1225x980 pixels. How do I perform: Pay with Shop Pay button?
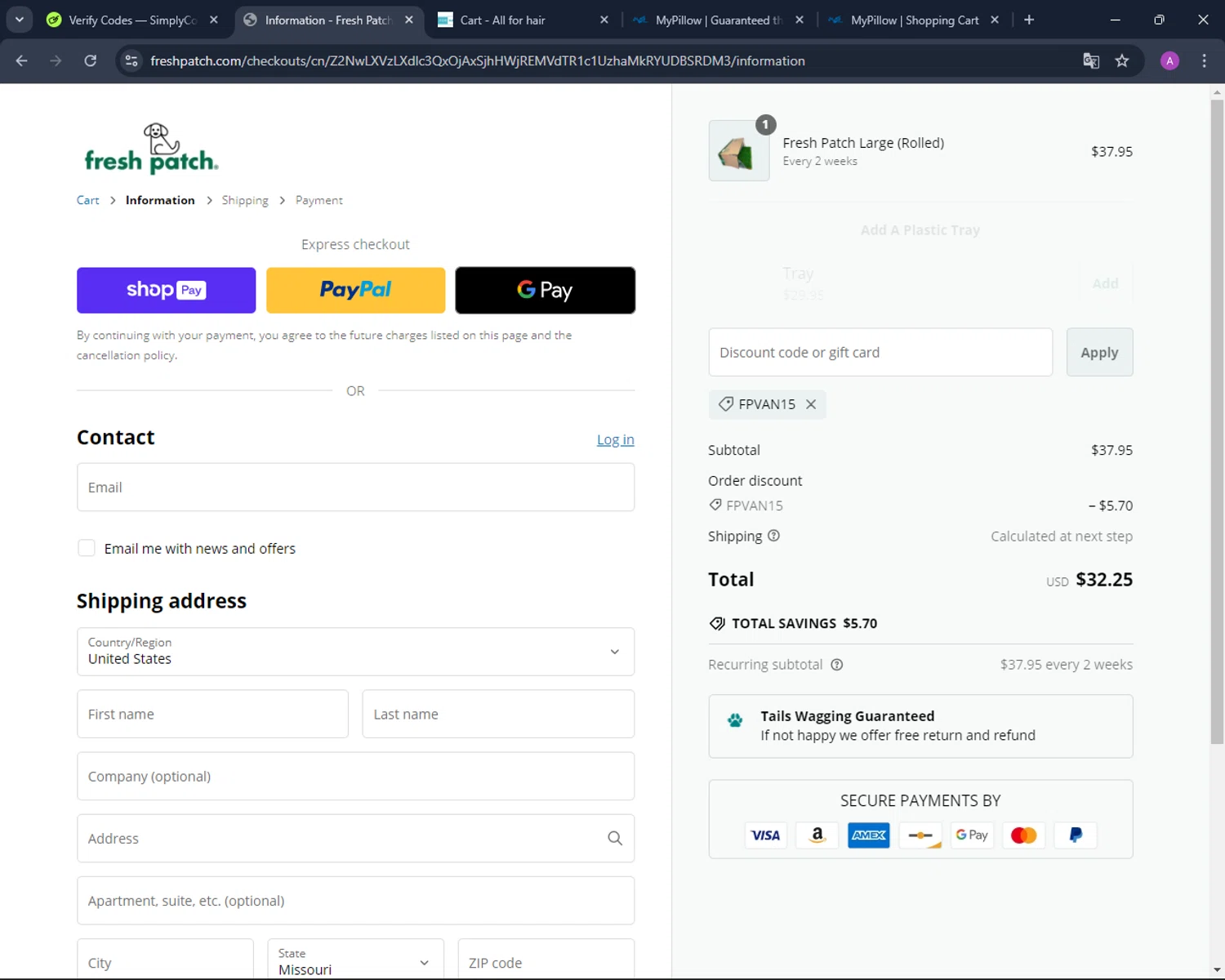(x=166, y=290)
